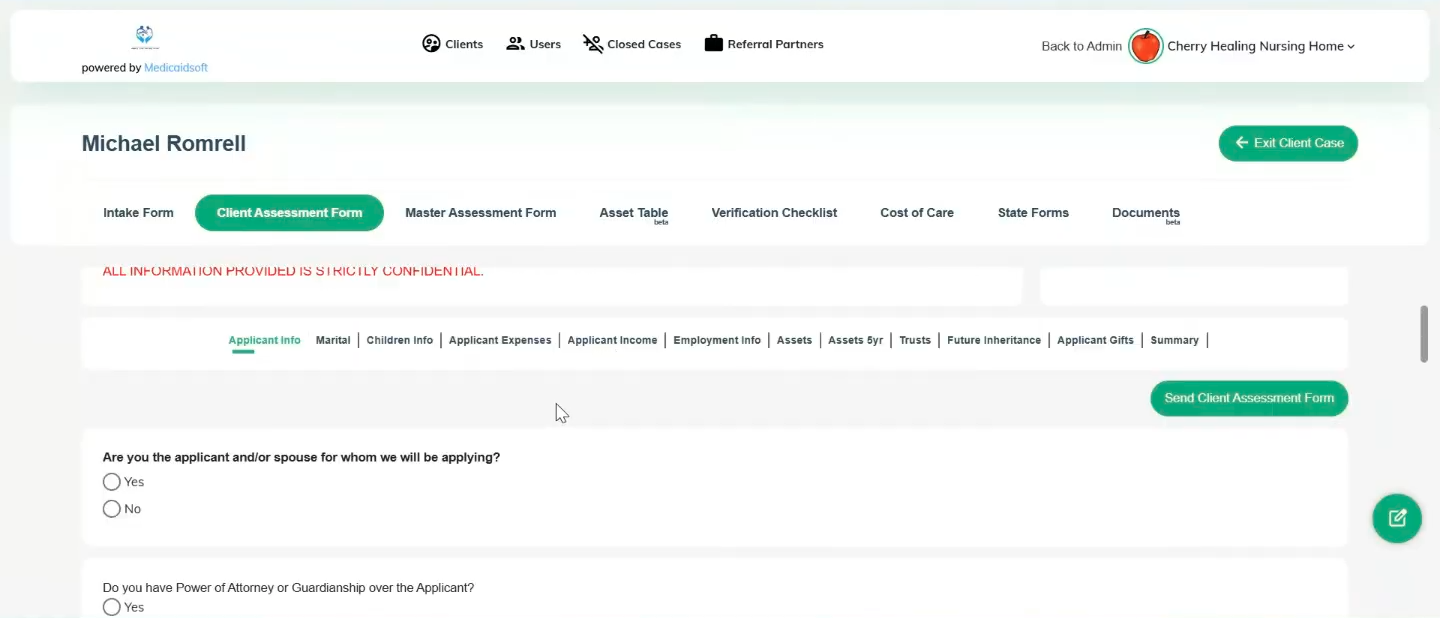Click the apple avatar icon
This screenshot has height=618, width=1440.
pos(1145,46)
